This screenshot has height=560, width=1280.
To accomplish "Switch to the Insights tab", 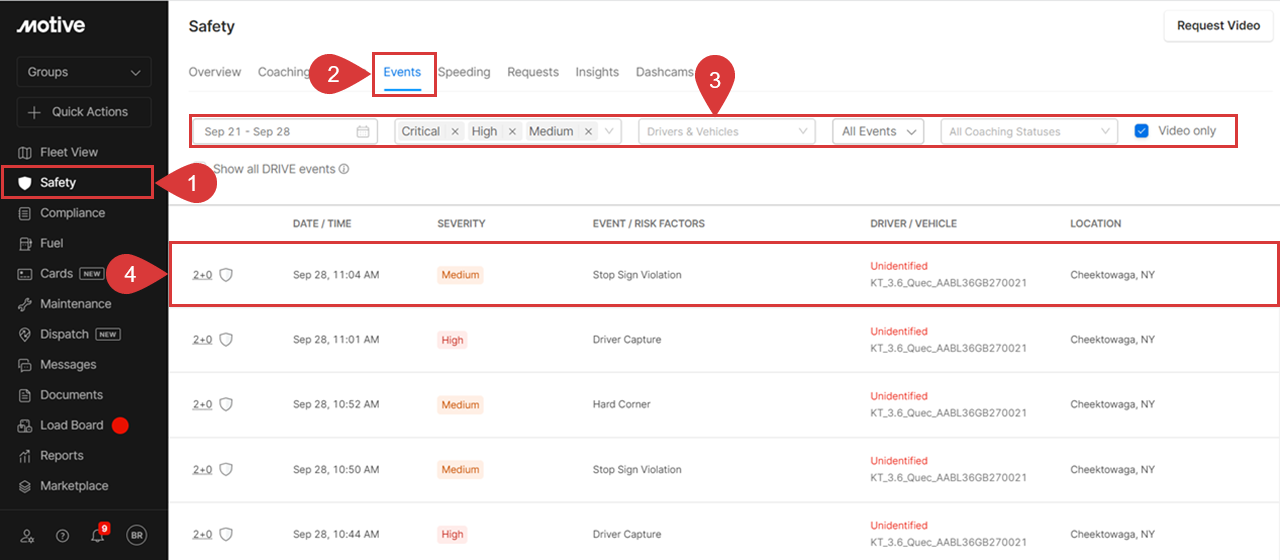I will coord(597,72).
